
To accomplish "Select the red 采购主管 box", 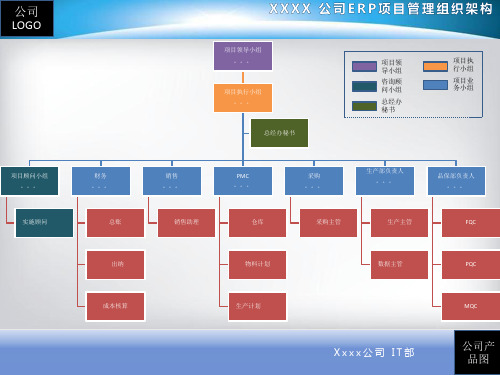I will click(x=328, y=223).
